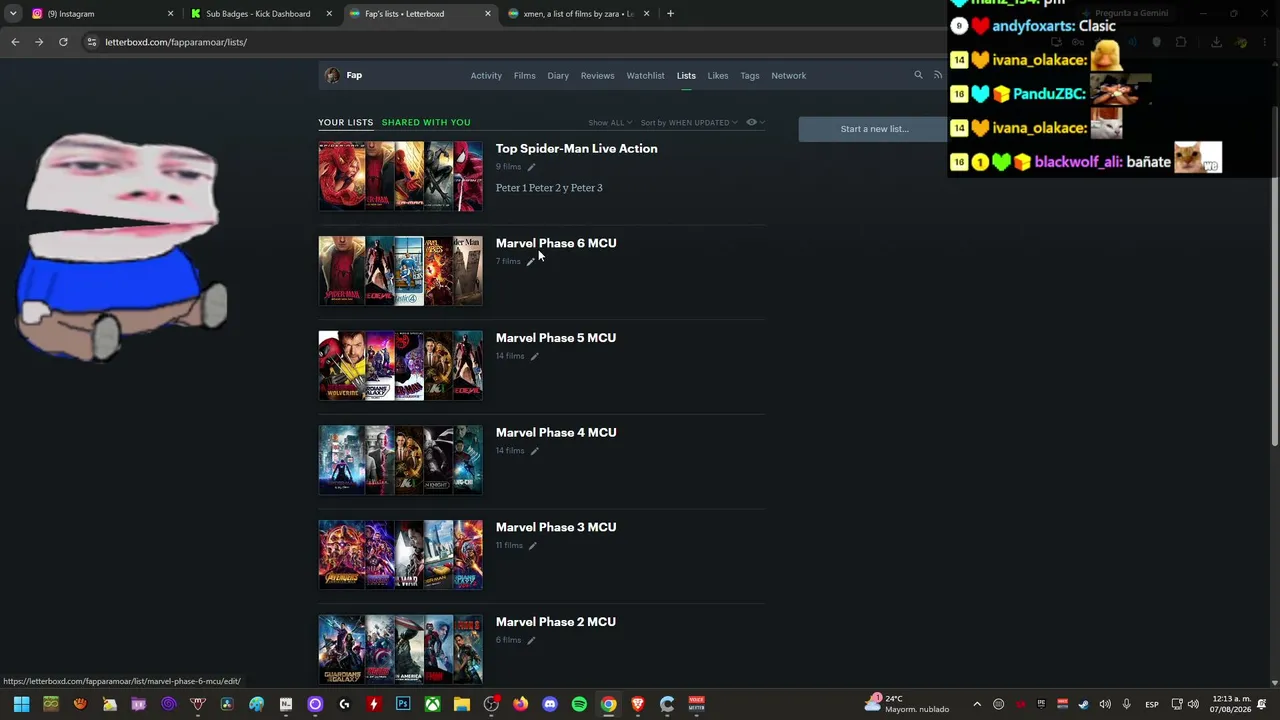Reload the Letterboxd page
This screenshot has width=1280, height=720.
[63, 42]
